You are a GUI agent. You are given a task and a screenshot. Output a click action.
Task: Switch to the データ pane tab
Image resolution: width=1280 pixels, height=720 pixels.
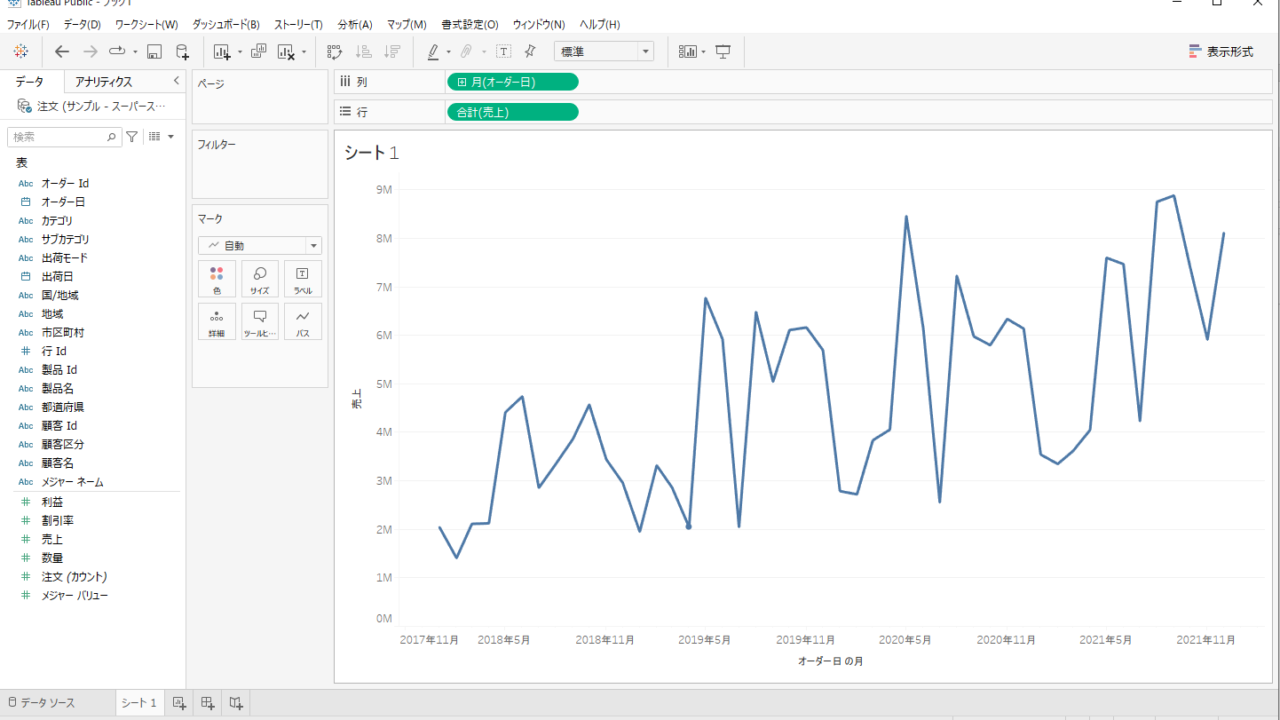point(30,82)
